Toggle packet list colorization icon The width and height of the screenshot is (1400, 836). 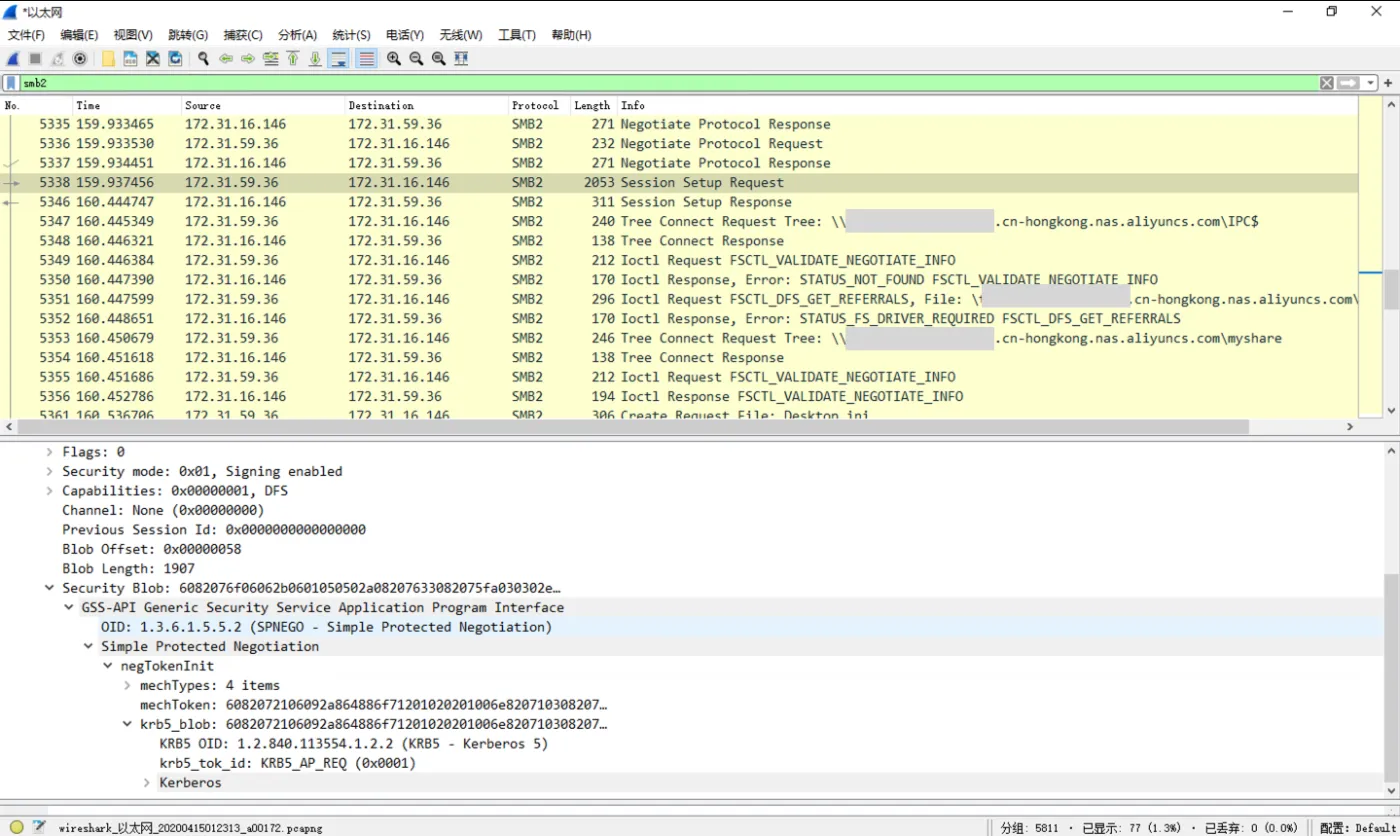coord(367,59)
